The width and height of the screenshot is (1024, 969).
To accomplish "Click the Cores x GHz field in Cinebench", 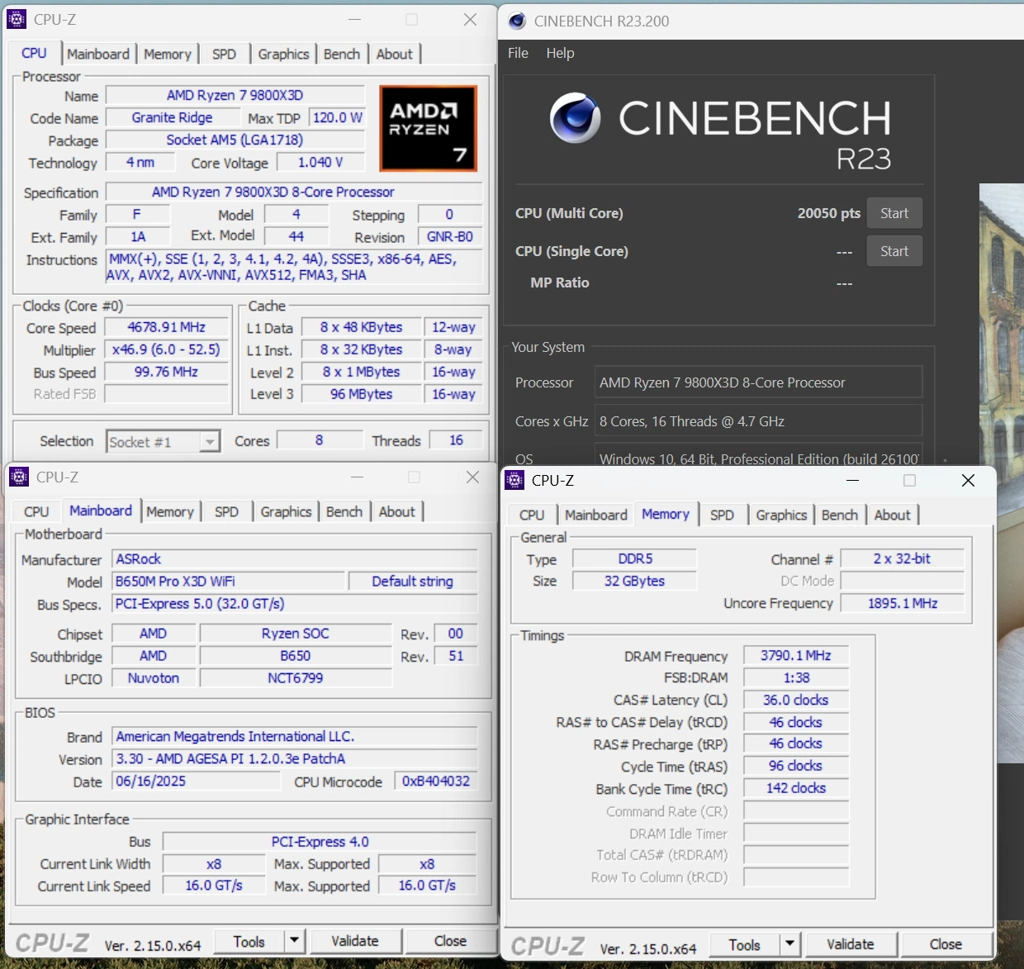I will pos(758,421).
